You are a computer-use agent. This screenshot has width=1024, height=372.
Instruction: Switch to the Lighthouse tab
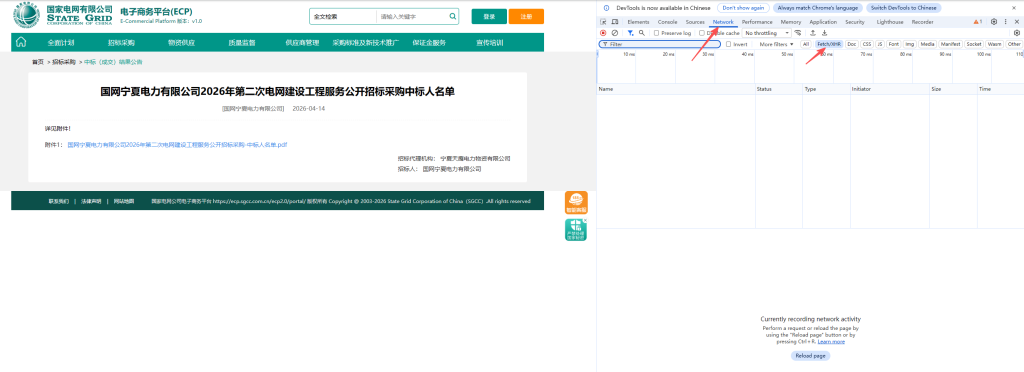tap(890, 22)
